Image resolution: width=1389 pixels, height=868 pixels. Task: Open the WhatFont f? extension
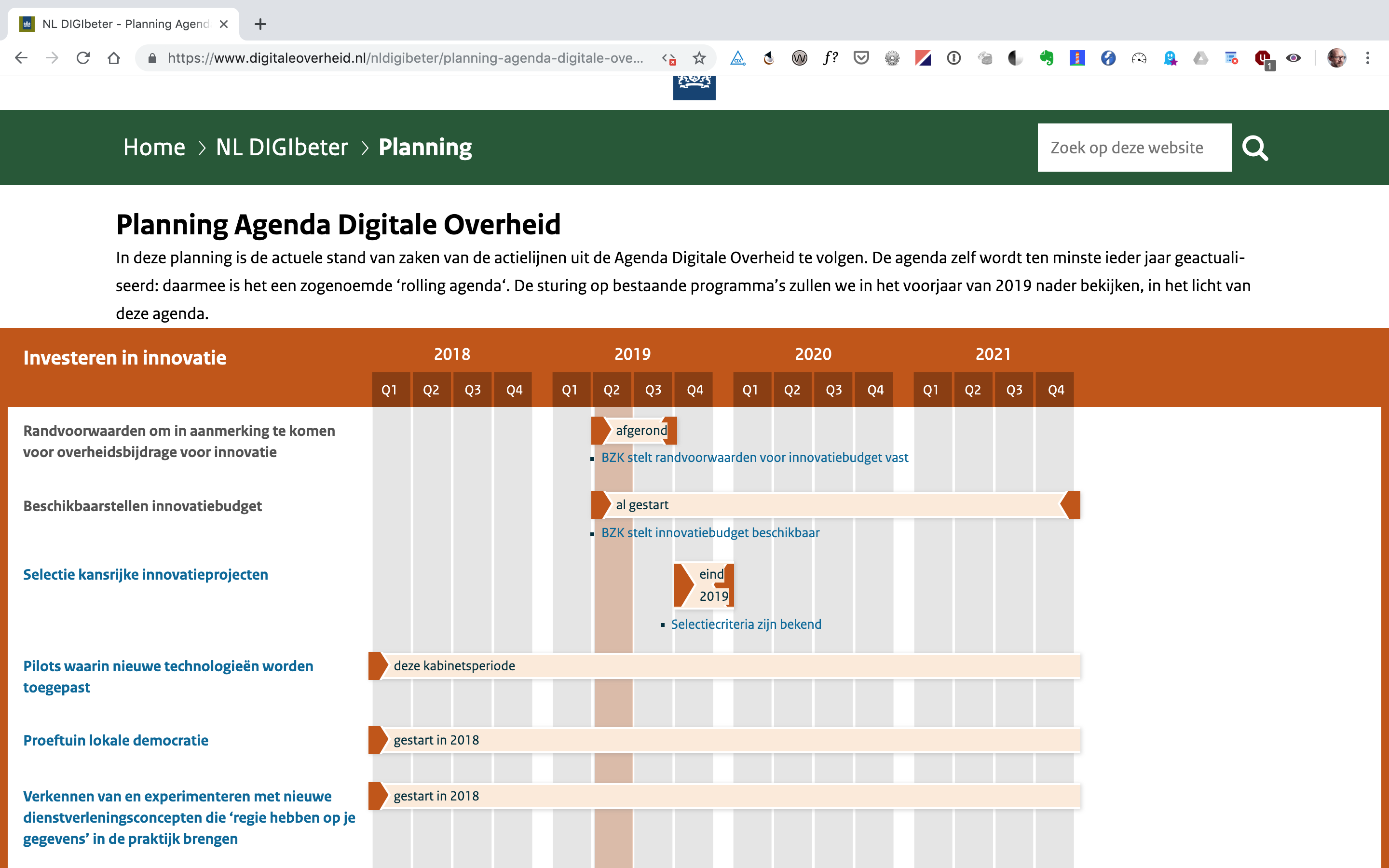point(831,58)
